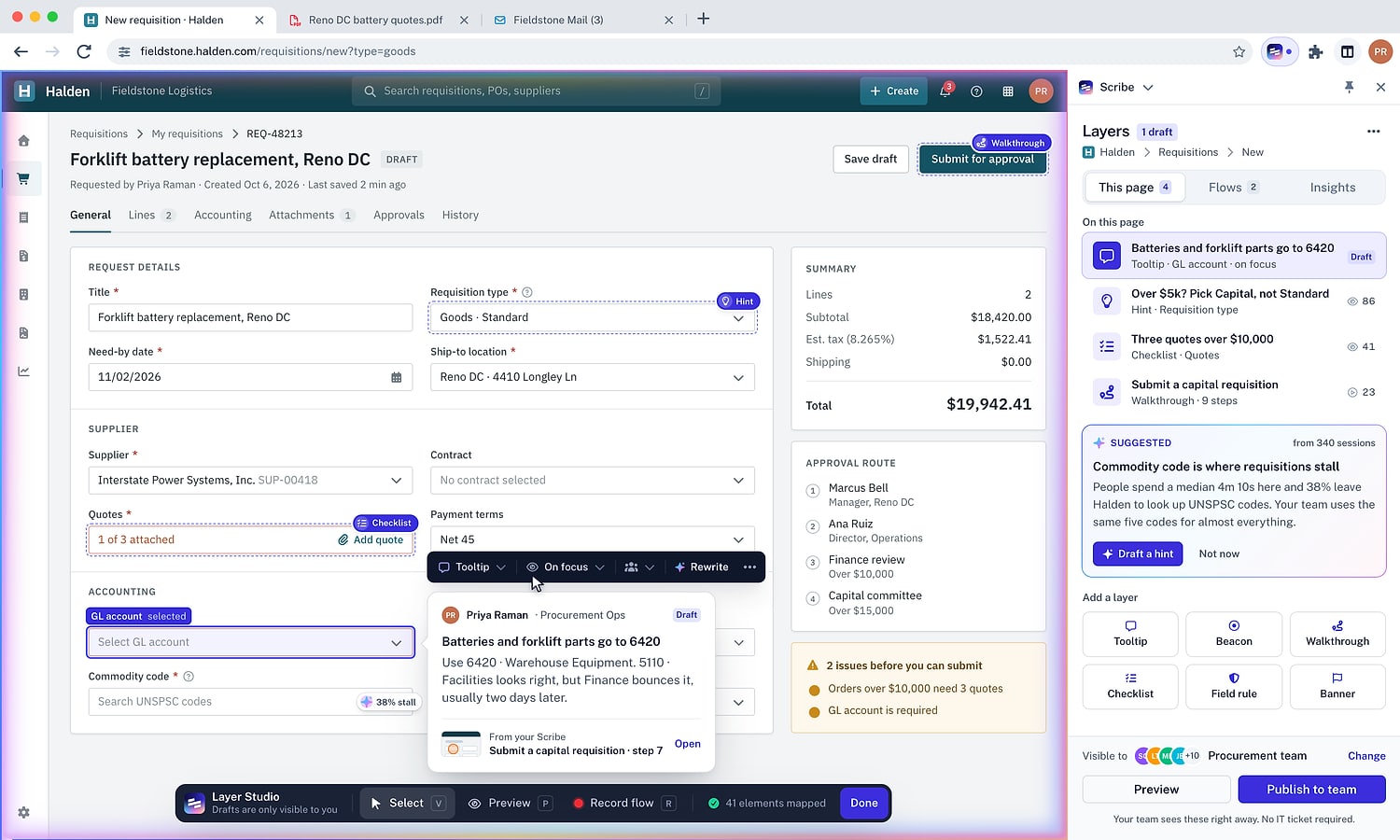Start Record flow in Layer Studio

coord(623,804)
